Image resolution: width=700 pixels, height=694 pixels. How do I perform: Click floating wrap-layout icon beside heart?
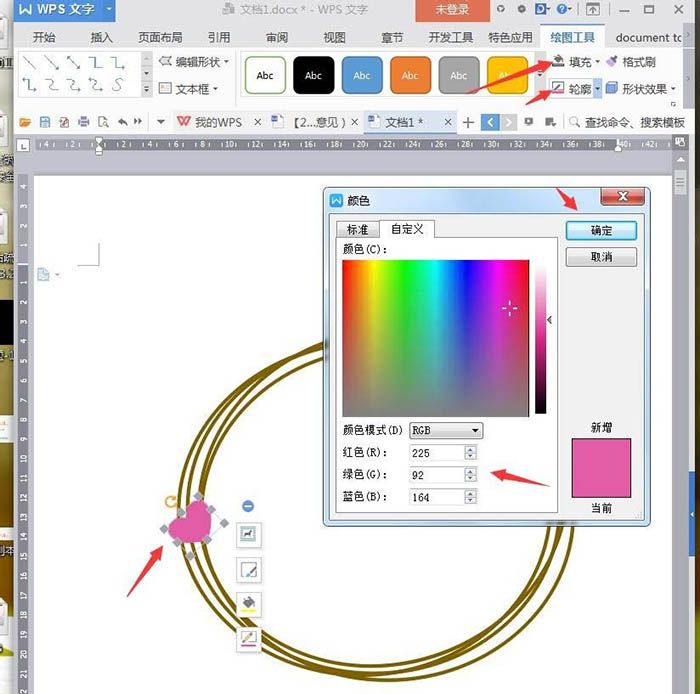(248, 534)
